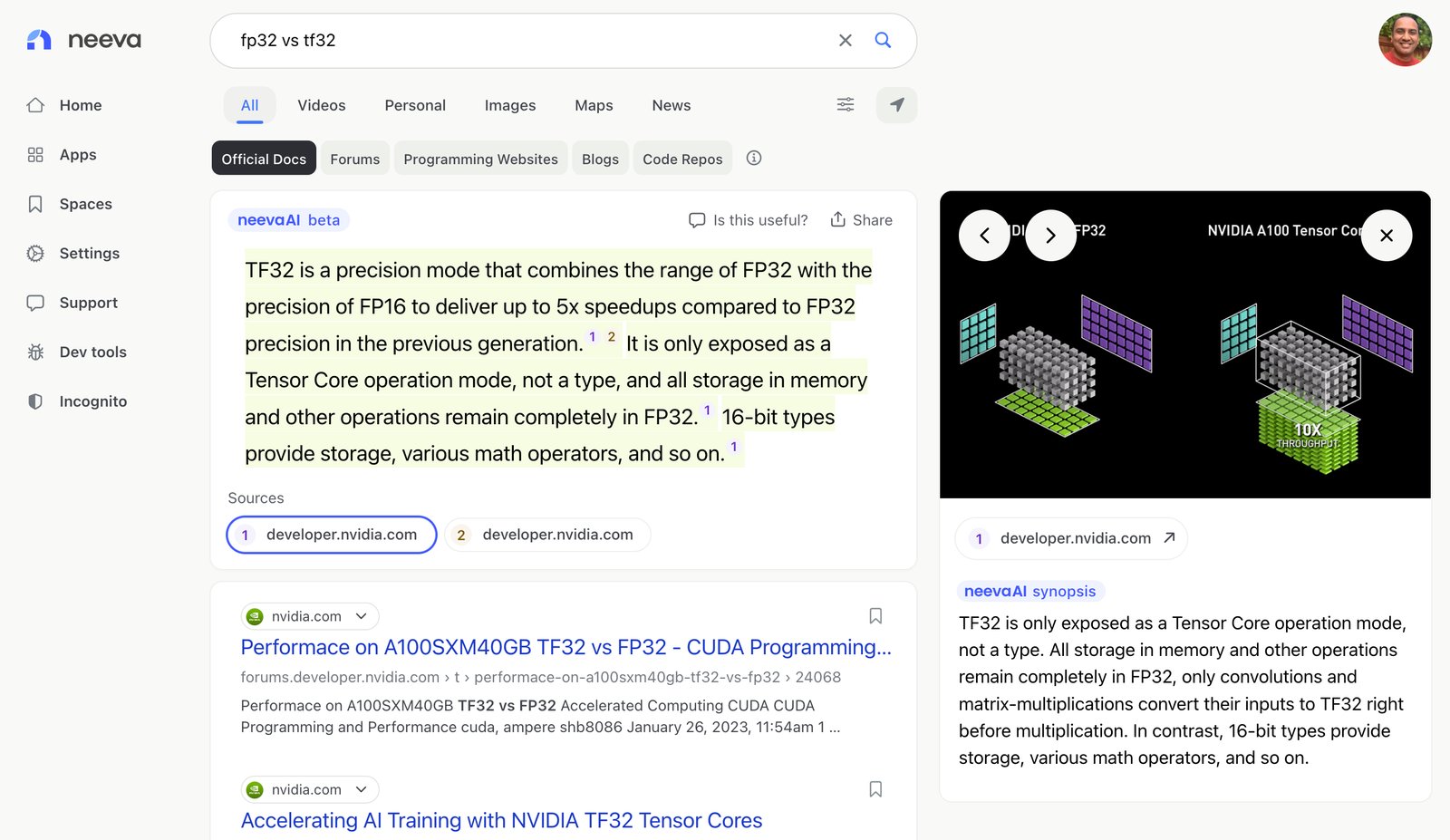
Task: Click the Is this useful feedback icon
Action: coord(697,220)
